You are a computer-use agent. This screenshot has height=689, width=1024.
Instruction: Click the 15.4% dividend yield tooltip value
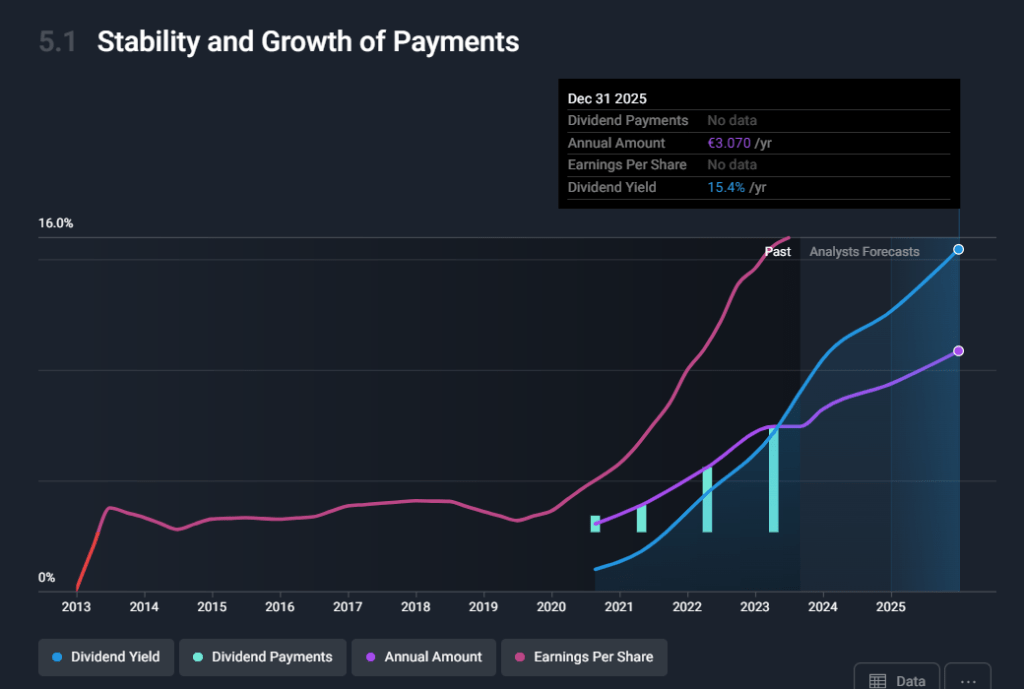[726, 187]
